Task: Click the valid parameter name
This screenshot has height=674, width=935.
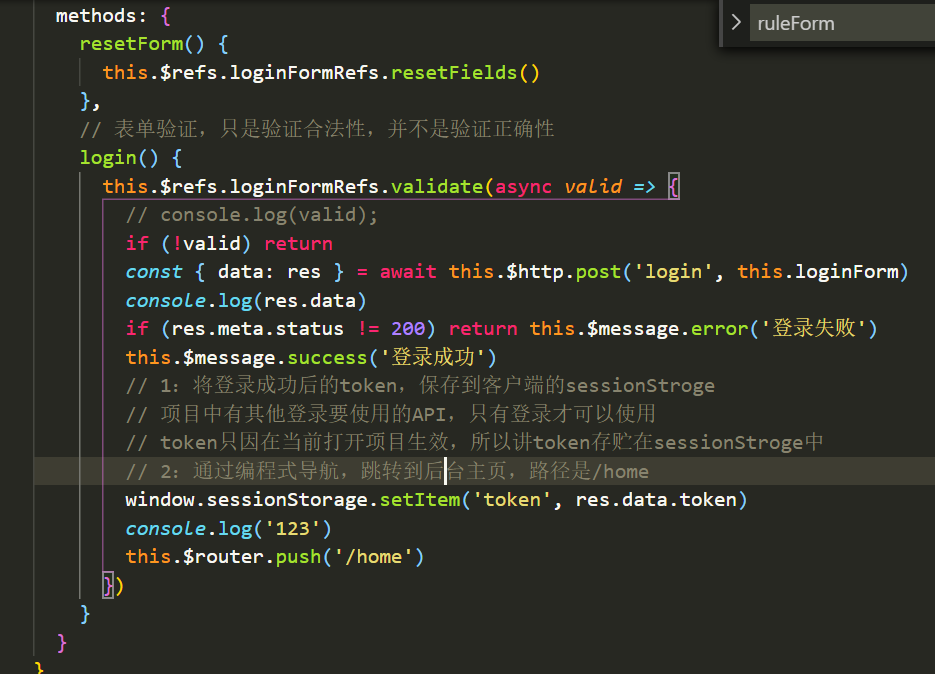Action: pyautogui.click(x=594, y=186)
